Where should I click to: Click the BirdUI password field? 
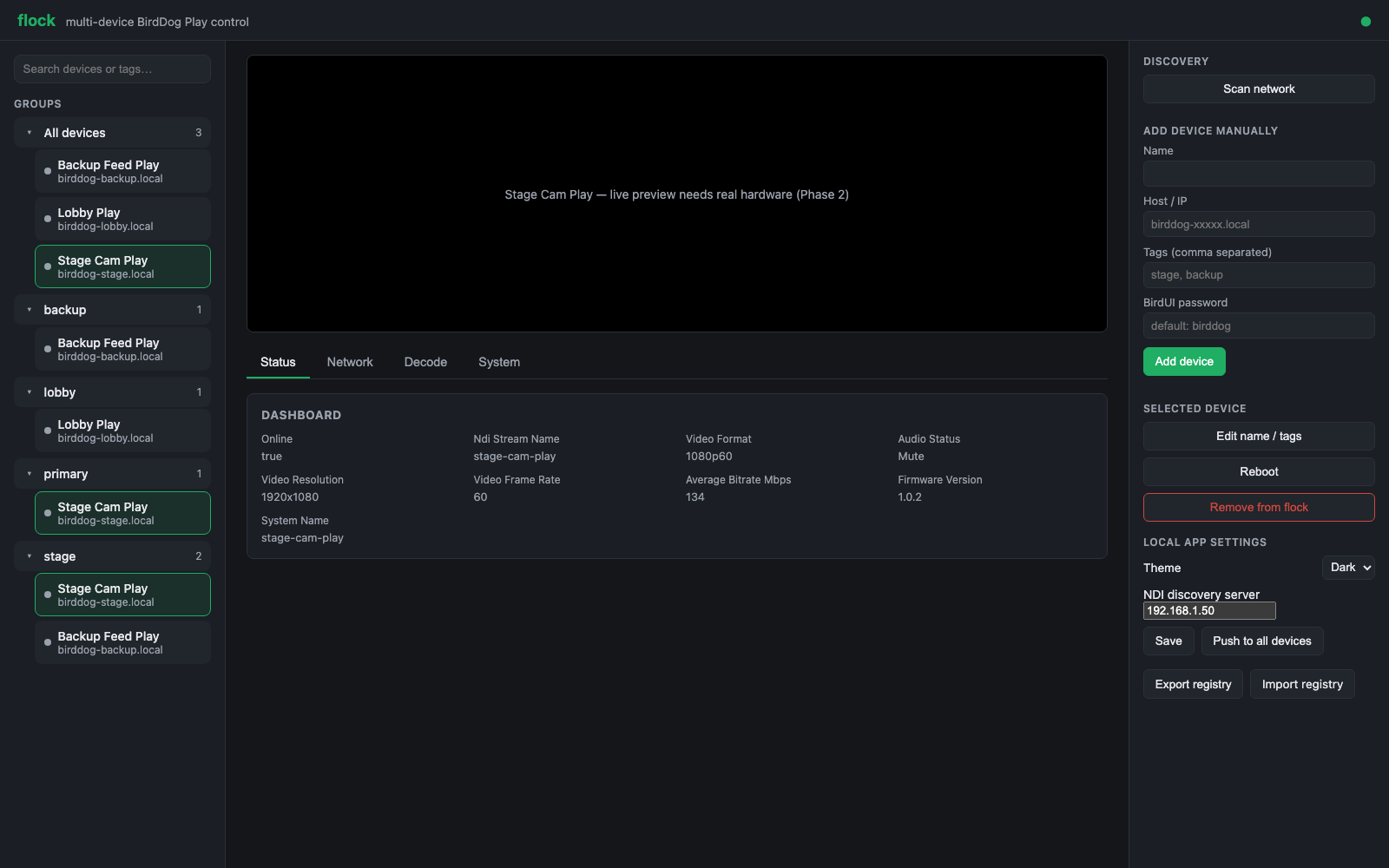point(1259,325)
